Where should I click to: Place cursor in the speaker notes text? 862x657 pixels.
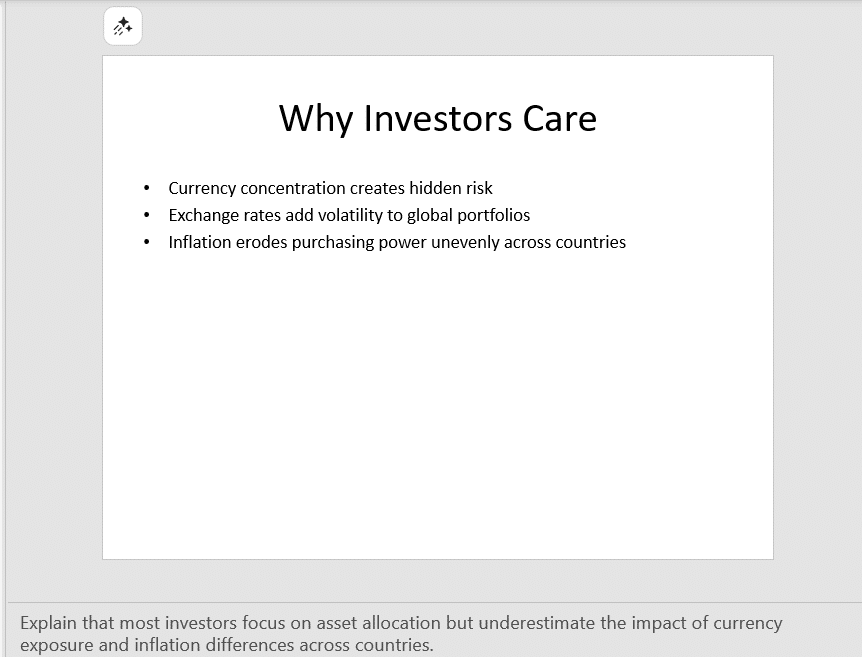coord(400,634)
